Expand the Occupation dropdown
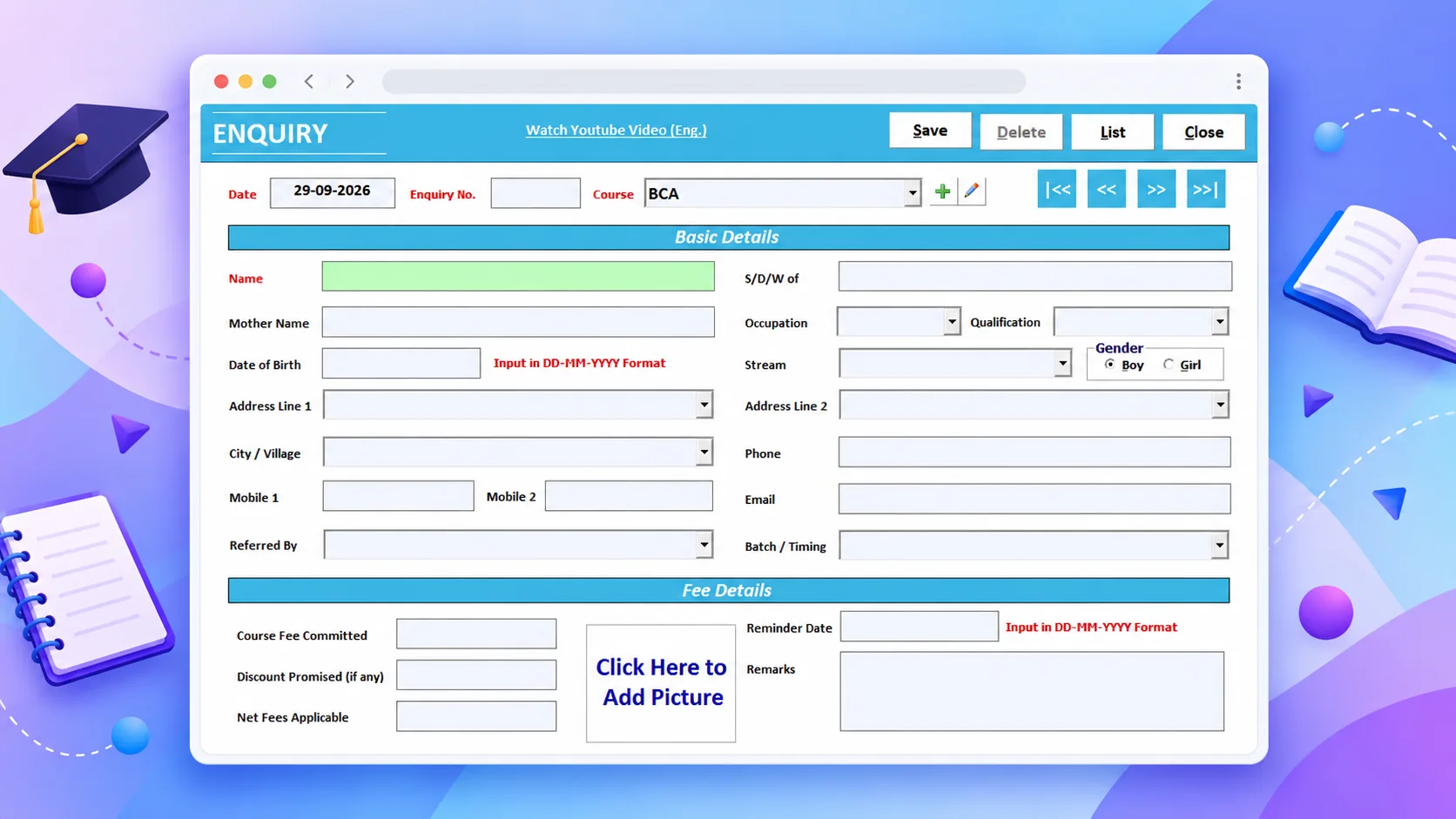 (x=952, y=322)
